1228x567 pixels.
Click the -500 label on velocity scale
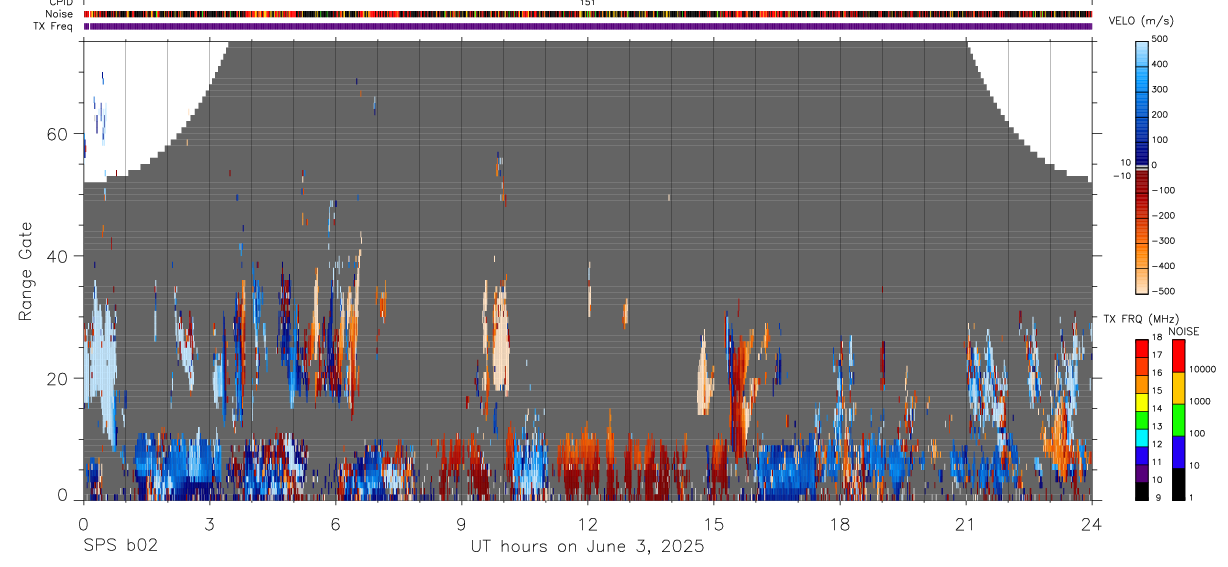(1162, 291)
